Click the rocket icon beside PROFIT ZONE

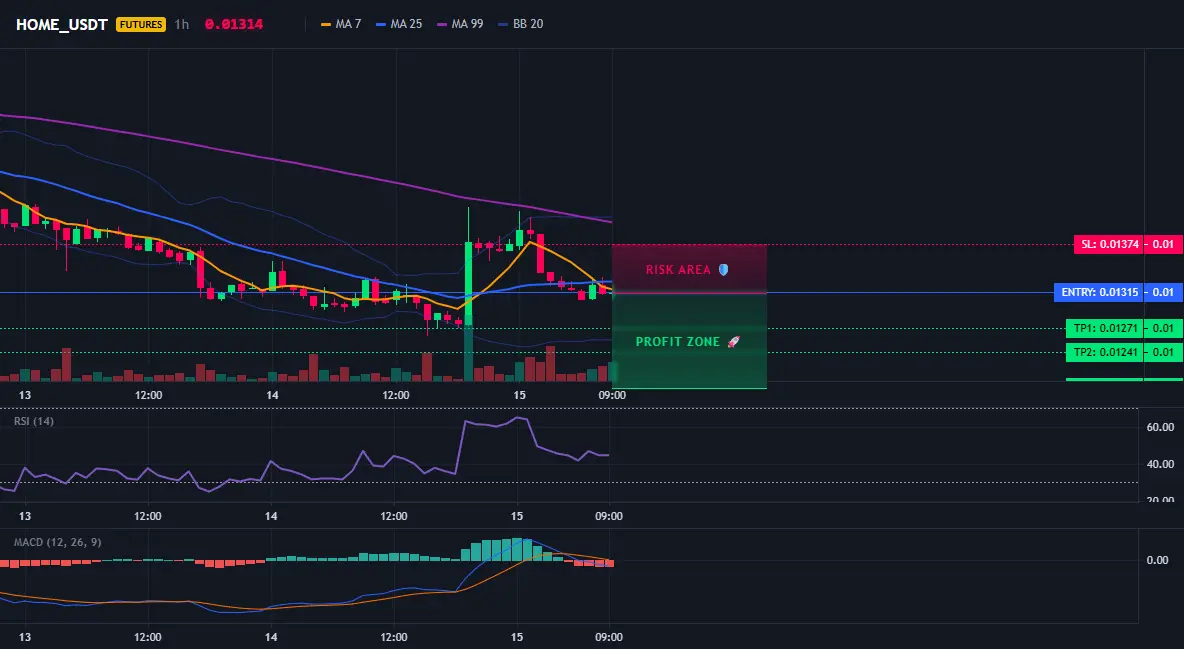(733, 341)
